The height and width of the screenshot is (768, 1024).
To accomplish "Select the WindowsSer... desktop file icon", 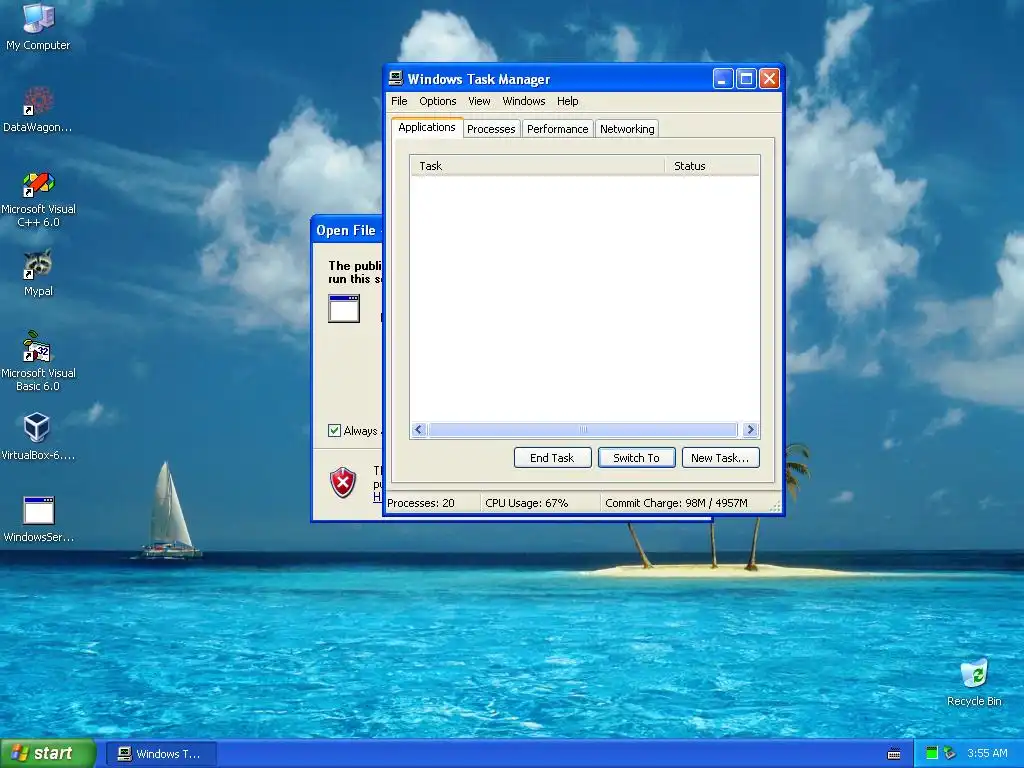I will tap(38, 519).
